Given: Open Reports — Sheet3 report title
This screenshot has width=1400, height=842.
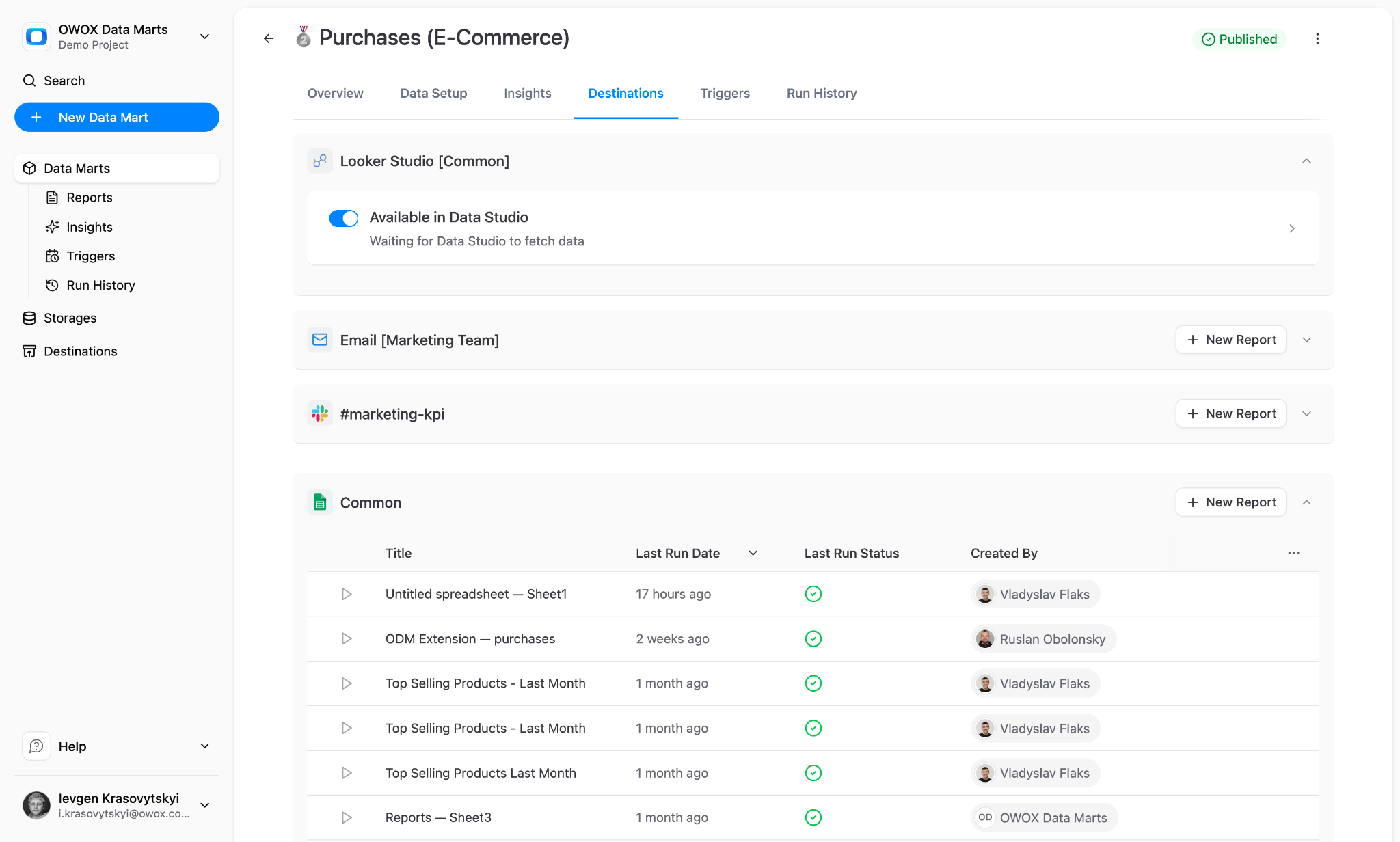Looking at the screenshot, I should [438, 817].
